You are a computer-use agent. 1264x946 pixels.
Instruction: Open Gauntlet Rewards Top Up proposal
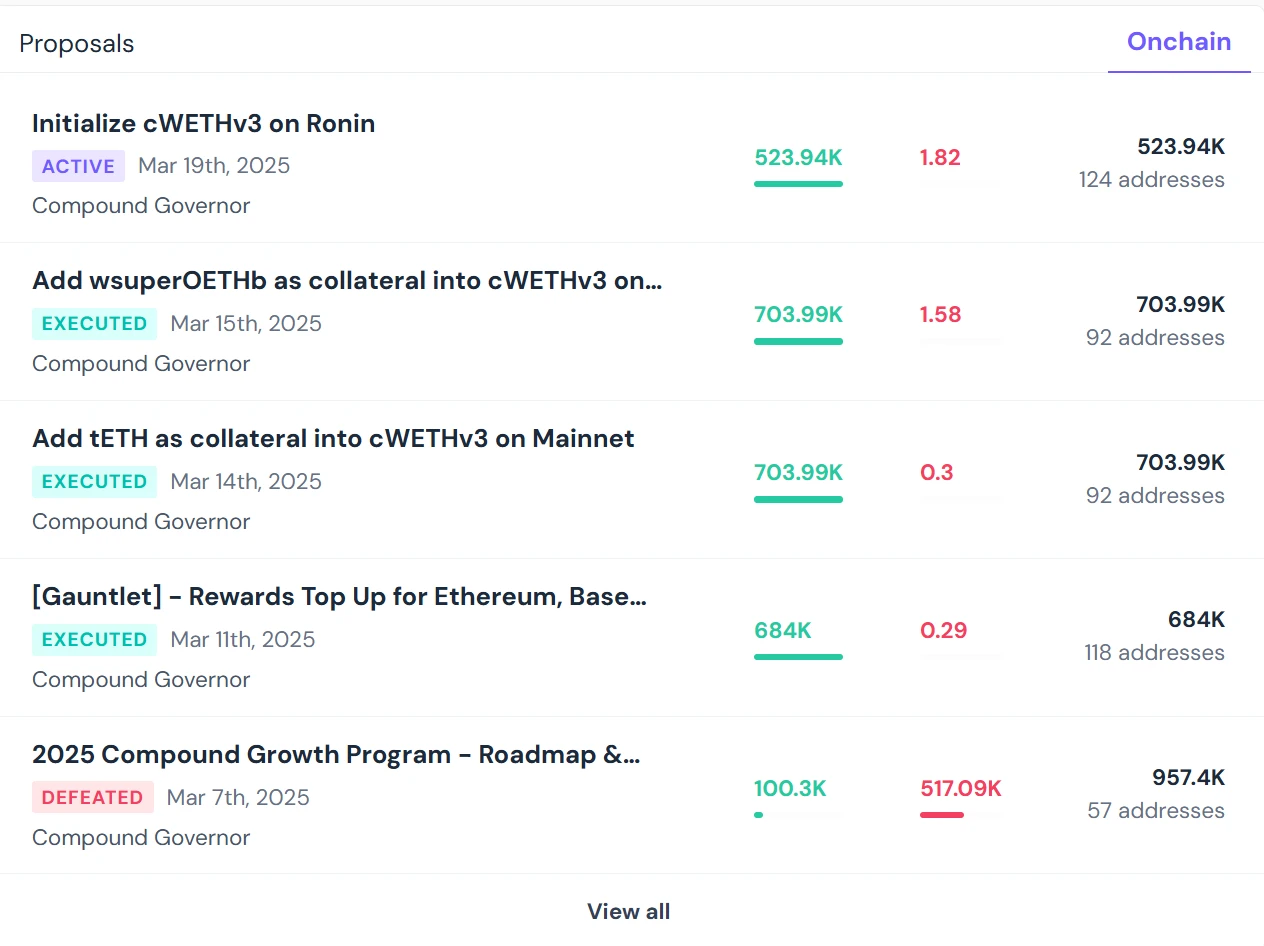[339, 597]
